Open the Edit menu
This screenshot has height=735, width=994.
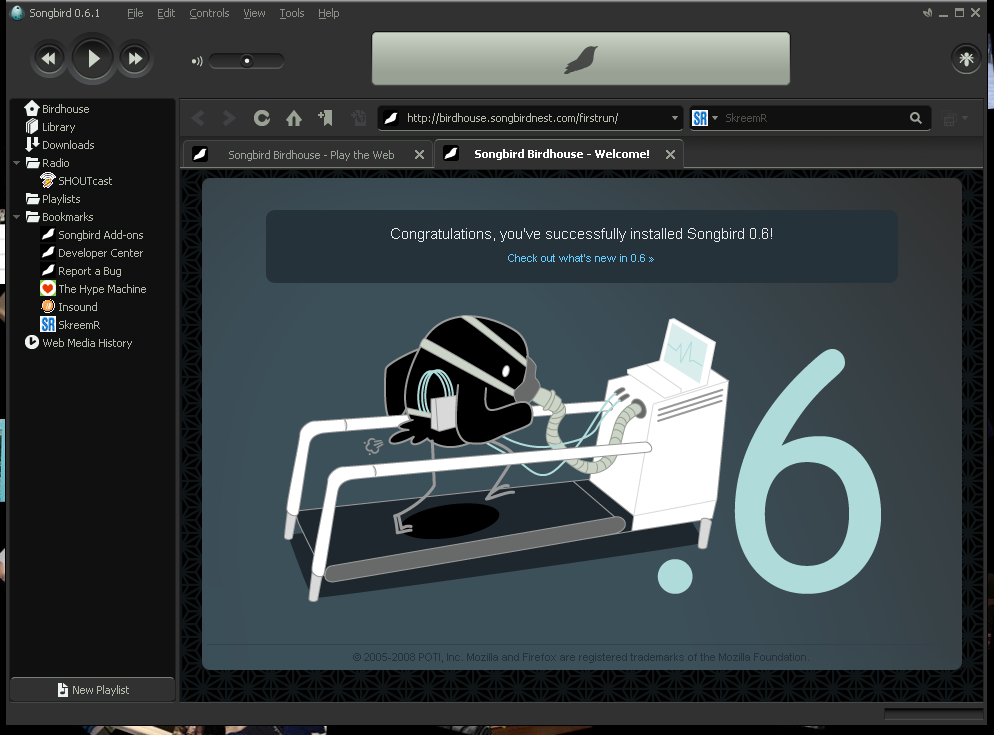166,13
